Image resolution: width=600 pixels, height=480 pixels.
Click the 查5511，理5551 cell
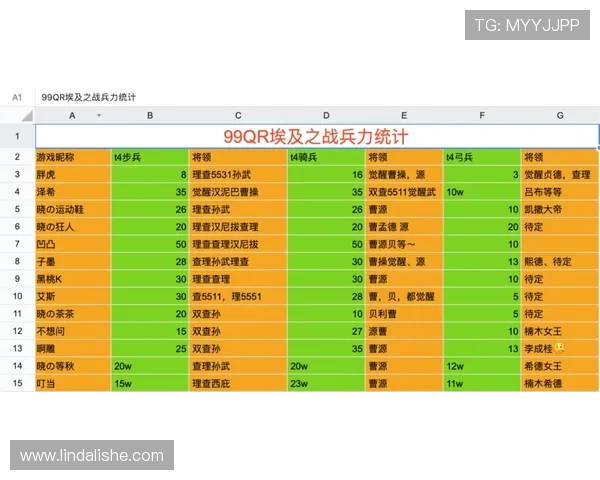tap(238, 296)
